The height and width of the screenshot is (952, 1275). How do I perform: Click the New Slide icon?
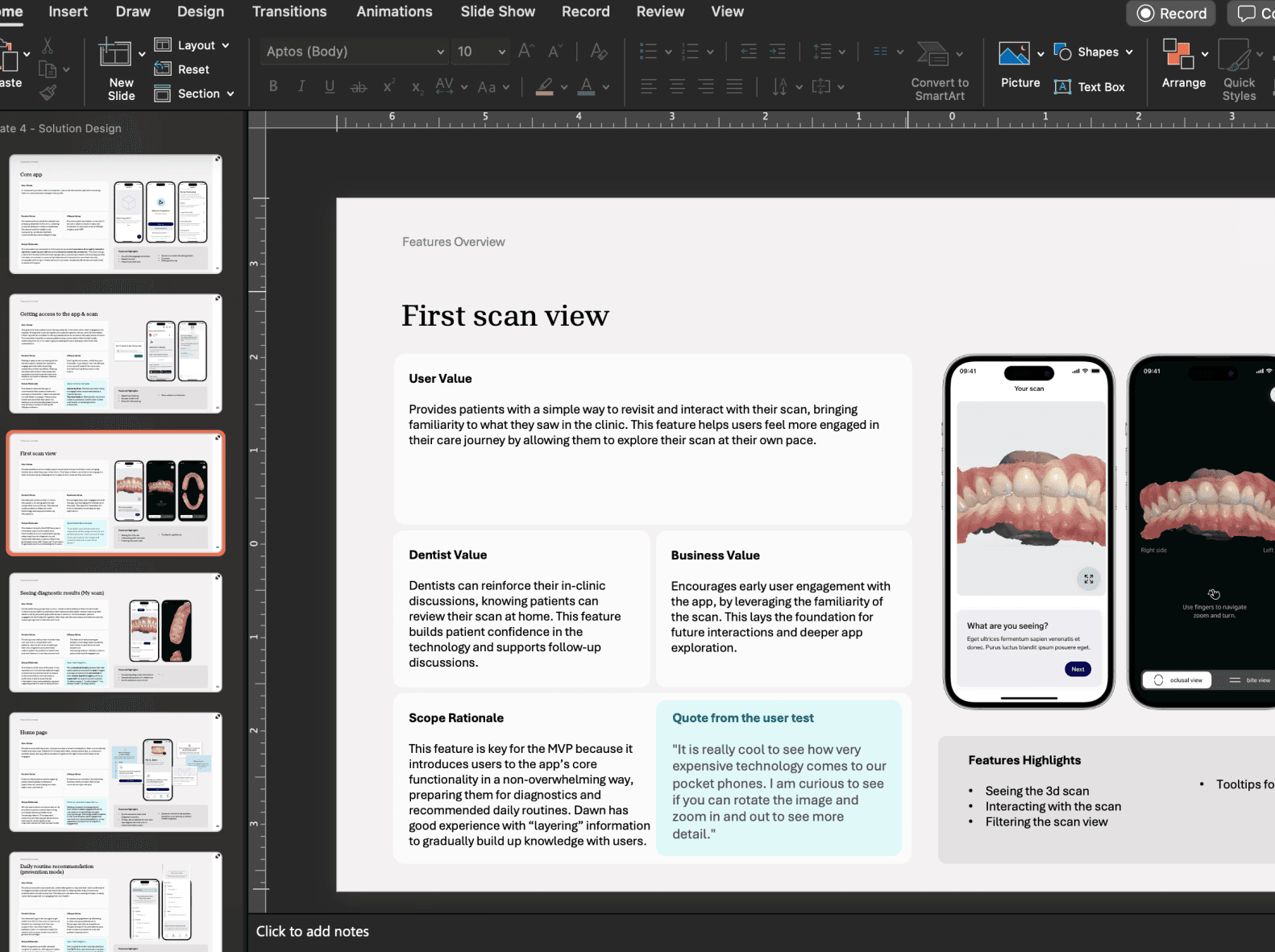coord(114,53)
